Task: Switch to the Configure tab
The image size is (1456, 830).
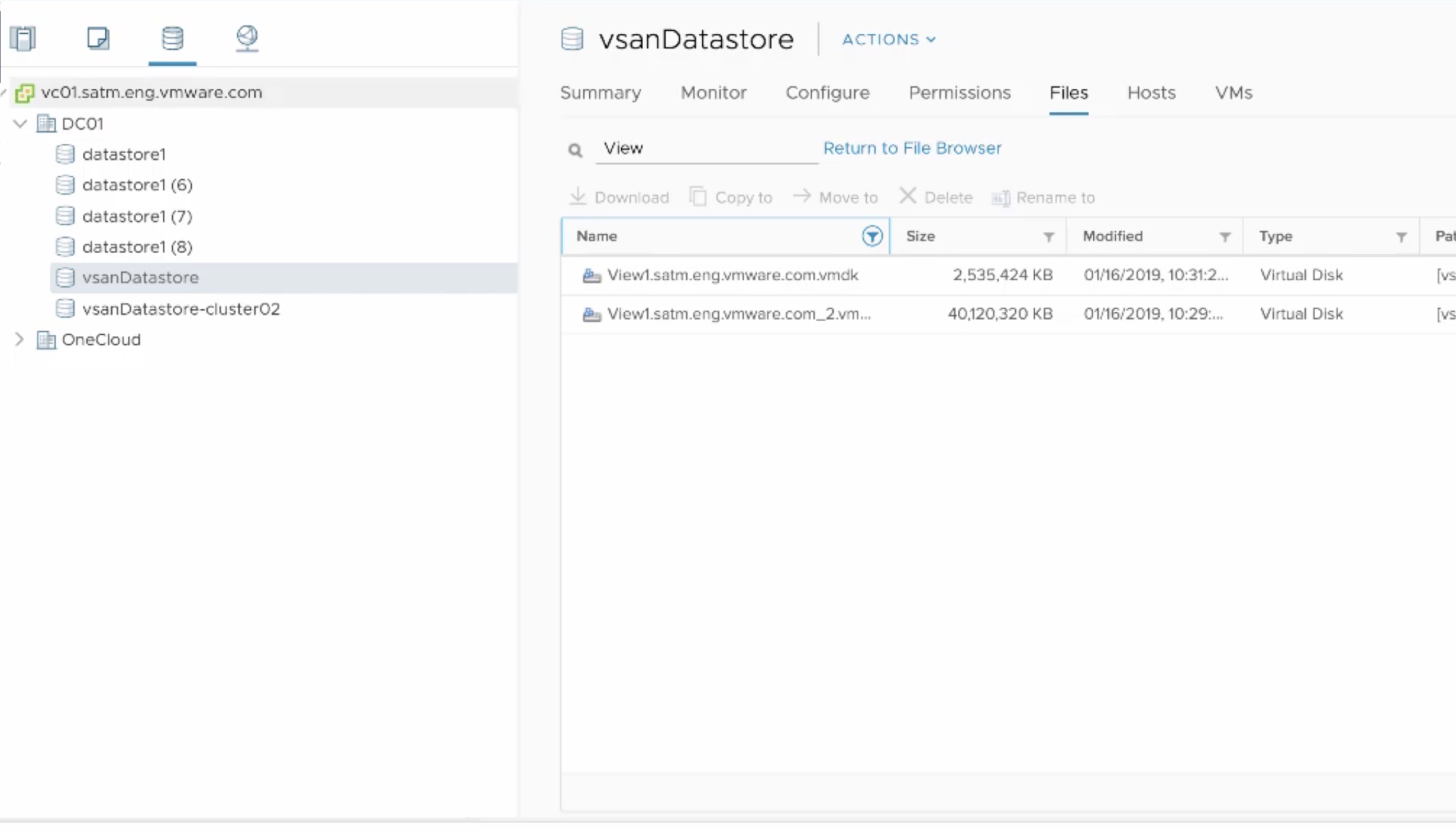Action: [827, 93]
